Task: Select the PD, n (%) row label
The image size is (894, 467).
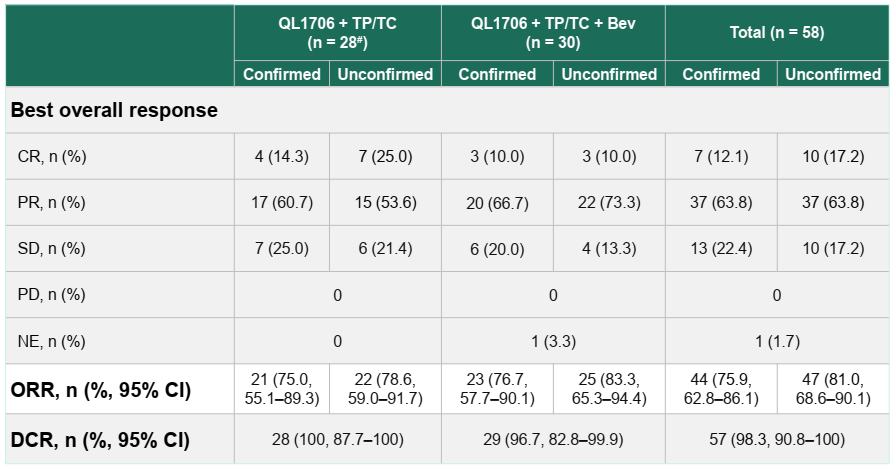Action: point(51,295)
